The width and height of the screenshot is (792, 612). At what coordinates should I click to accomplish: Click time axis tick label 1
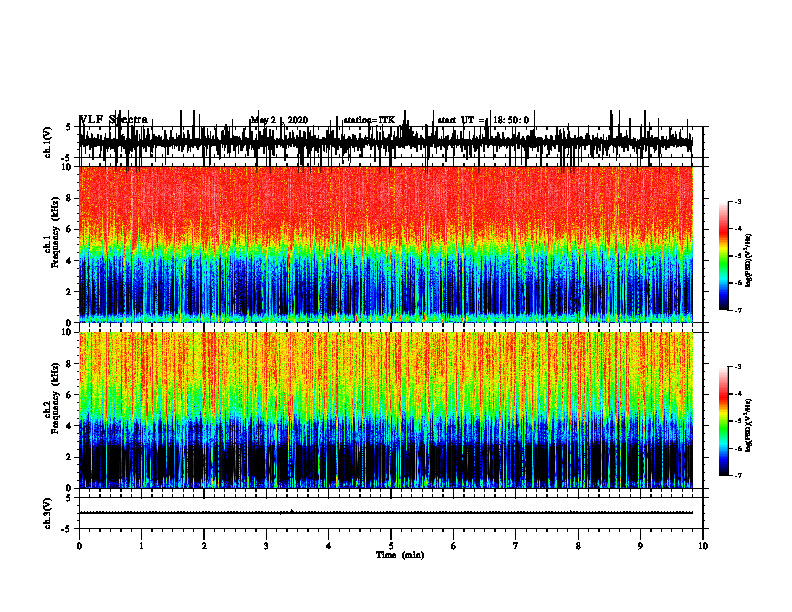141,546
